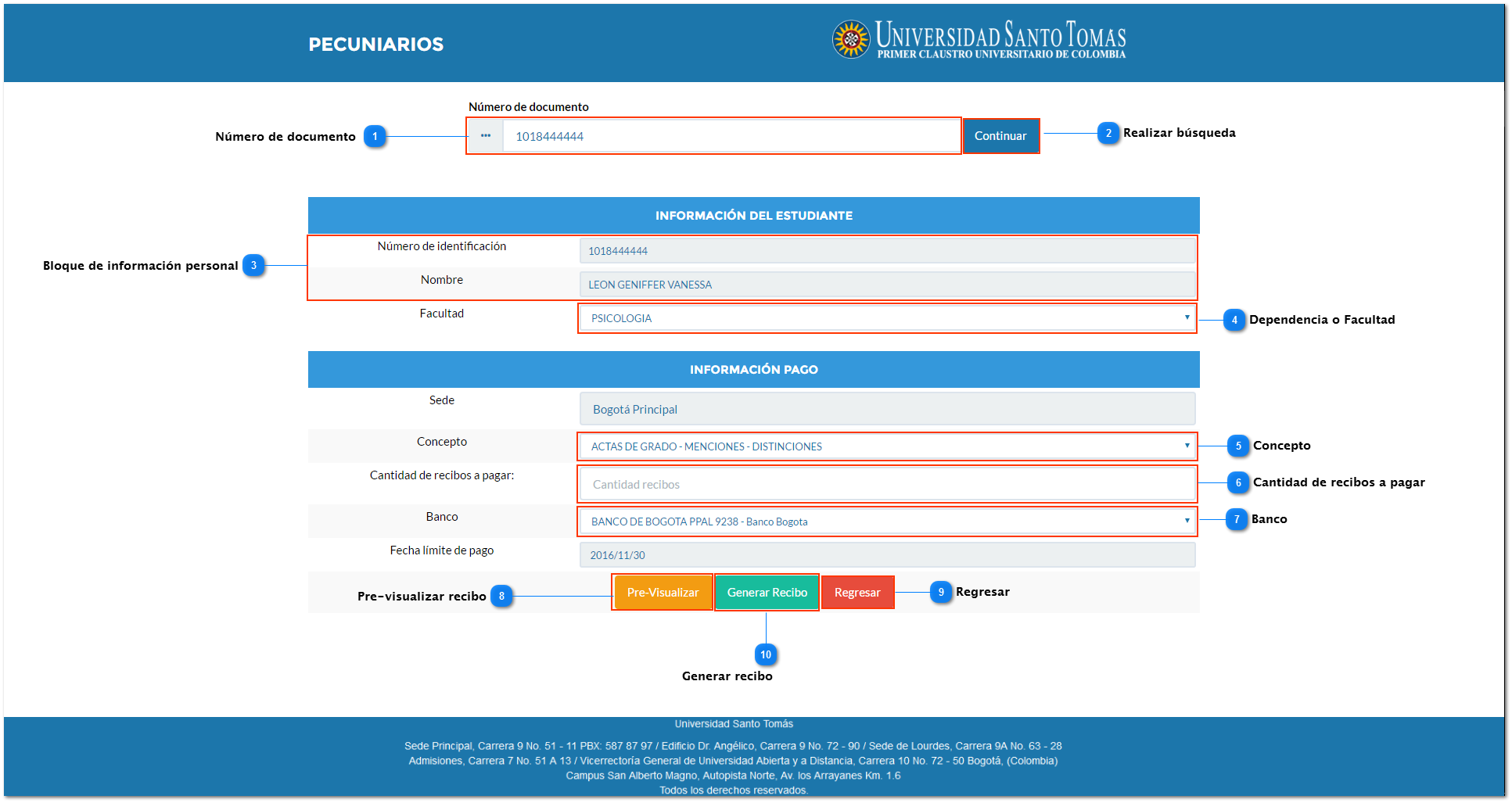Screen dimensions: 1512x803
Task: Click the 'Universidad Santo Tomás' footer text
Action: 734,724
